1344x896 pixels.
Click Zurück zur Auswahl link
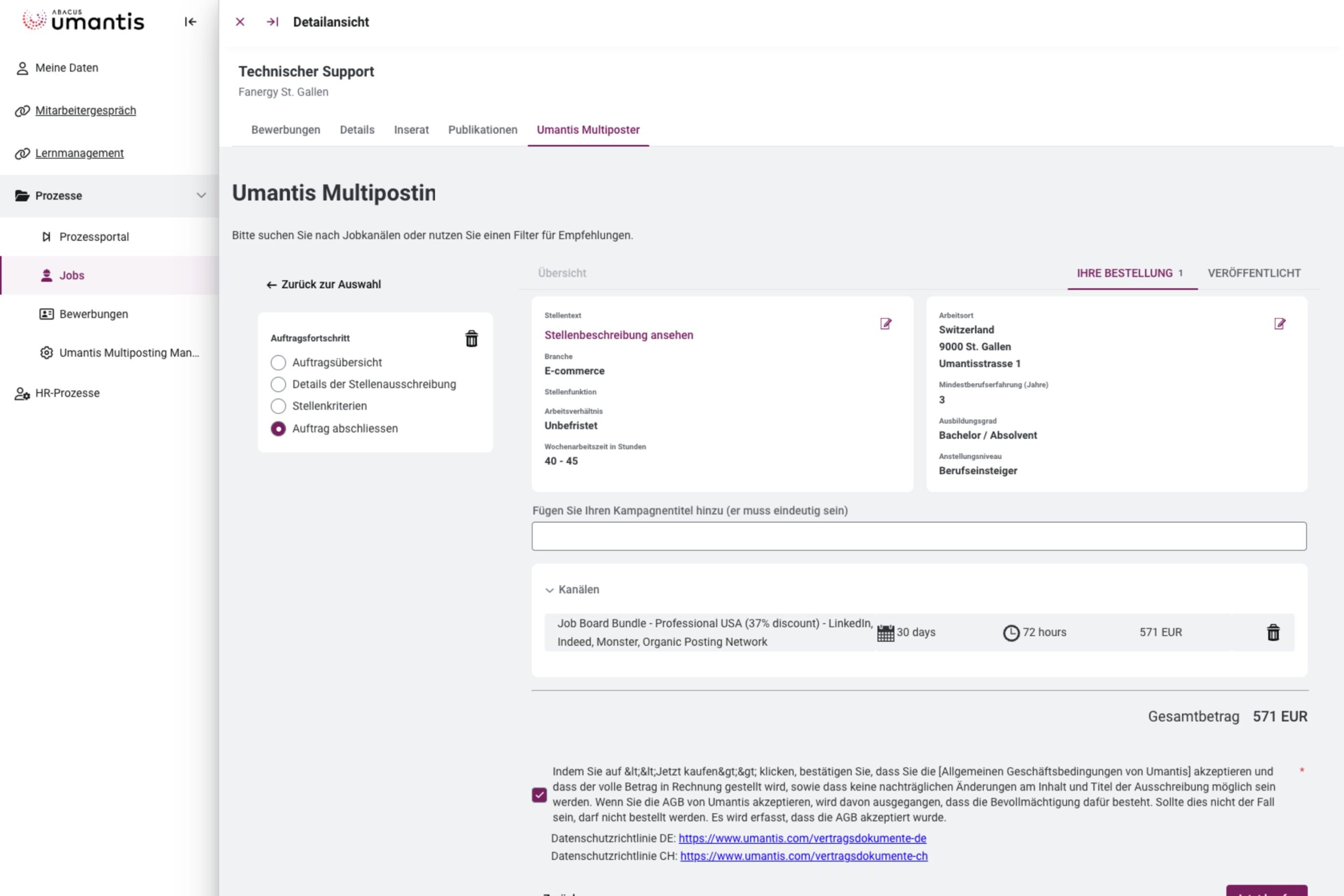click(x=323, y=284)
